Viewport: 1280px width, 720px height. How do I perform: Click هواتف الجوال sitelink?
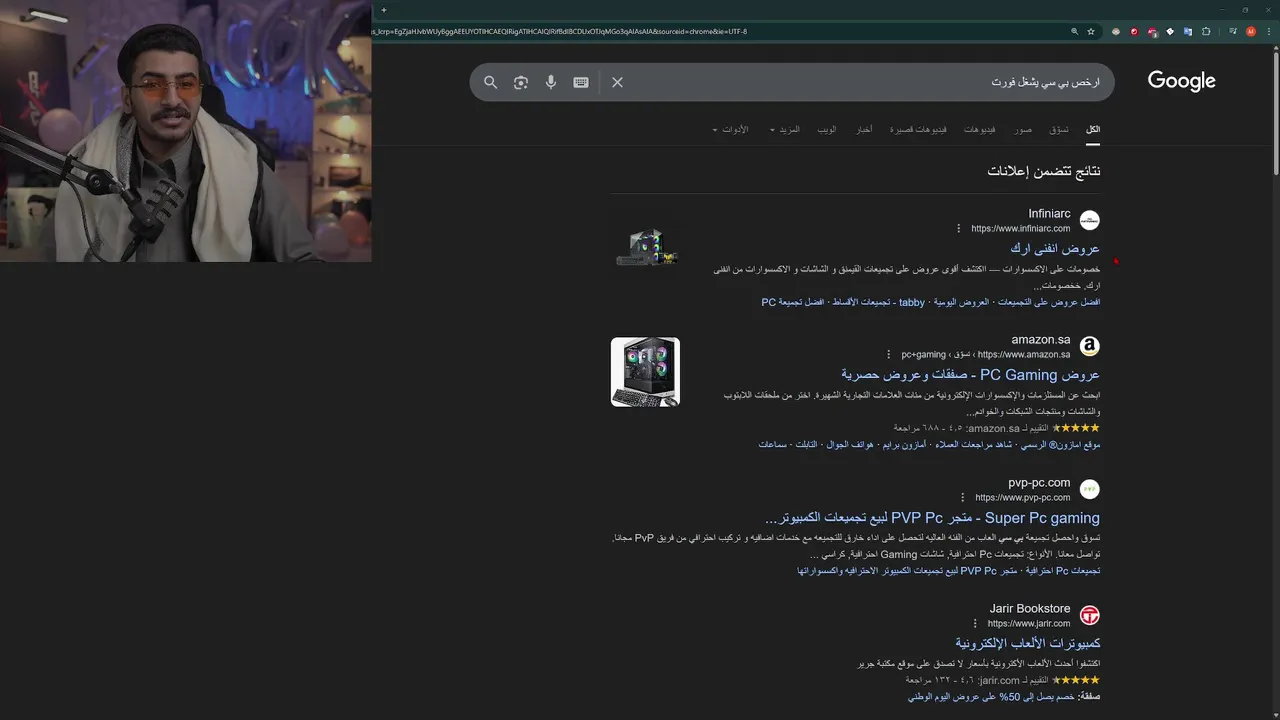pos(850,445)
